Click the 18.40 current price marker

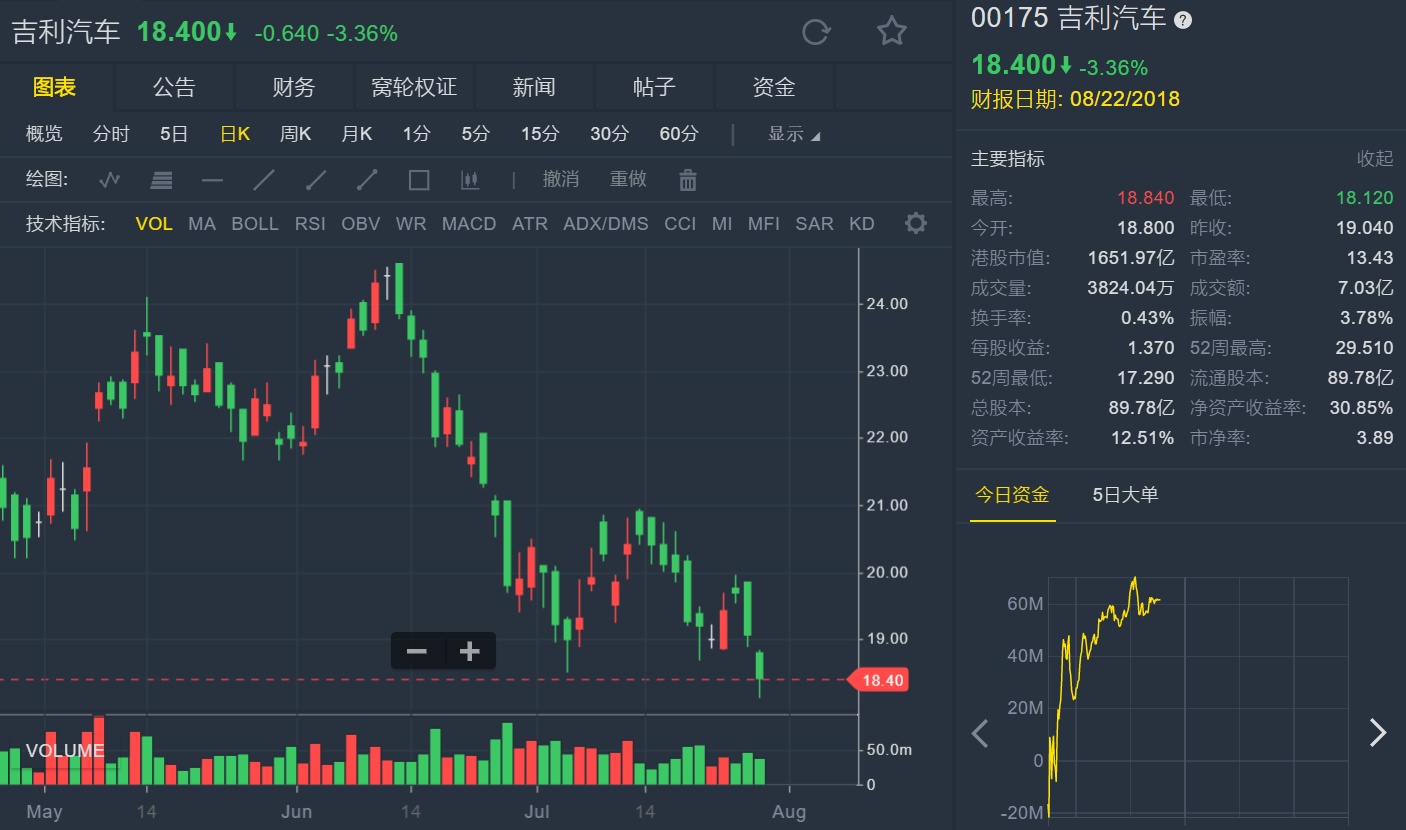[880, 680]
